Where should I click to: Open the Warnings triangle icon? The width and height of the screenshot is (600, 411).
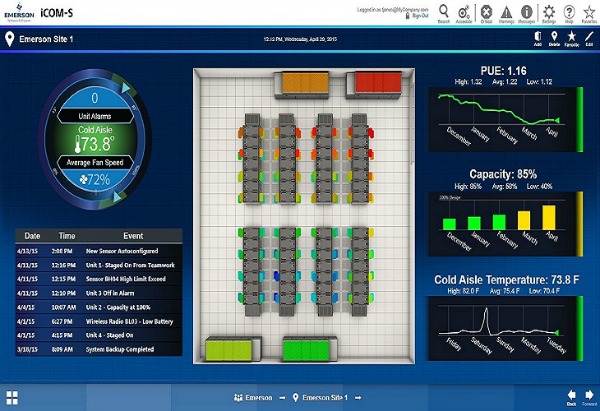[506, 11]
